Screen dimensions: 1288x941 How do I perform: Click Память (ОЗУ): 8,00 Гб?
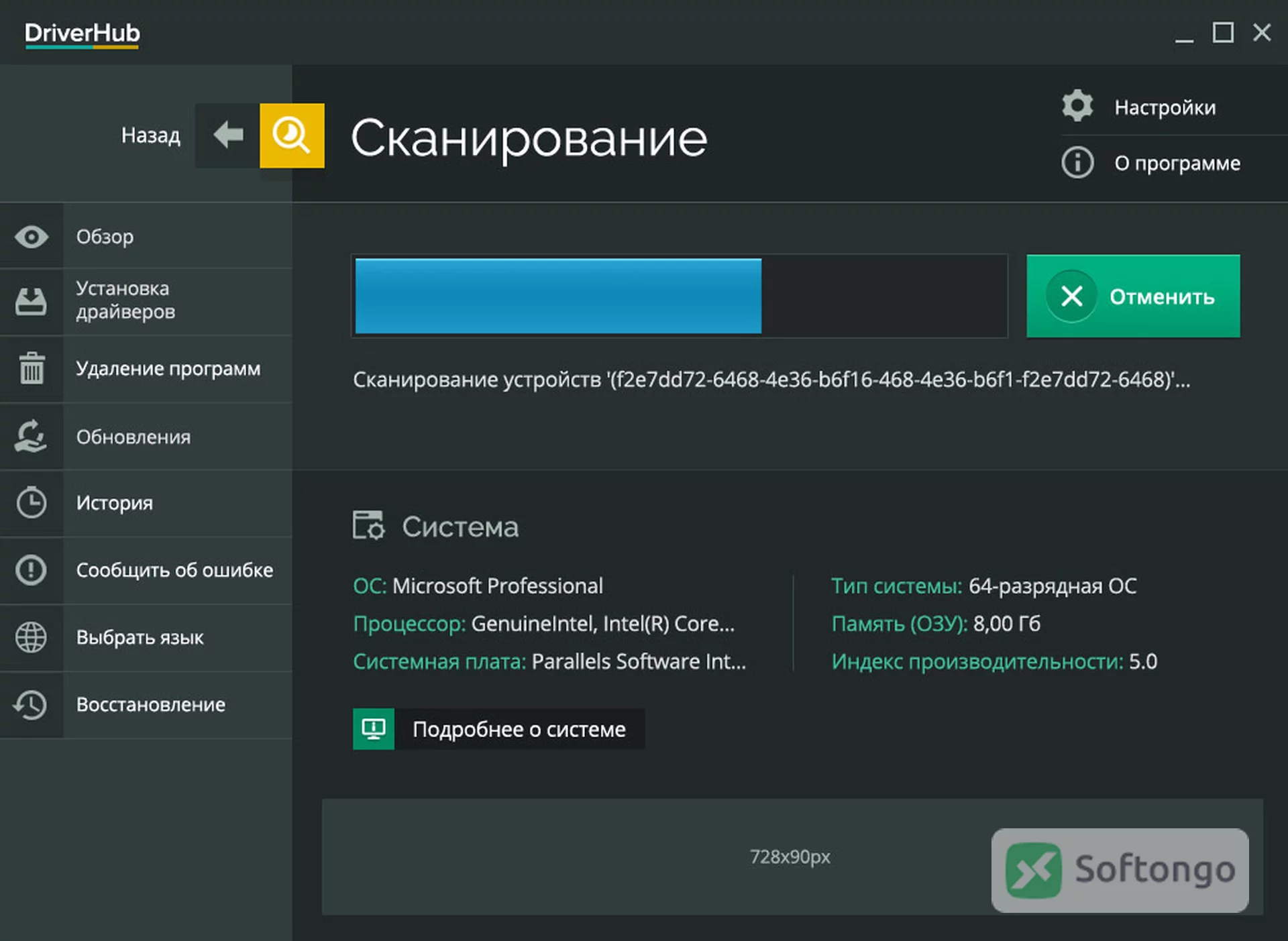click(936, 624)
